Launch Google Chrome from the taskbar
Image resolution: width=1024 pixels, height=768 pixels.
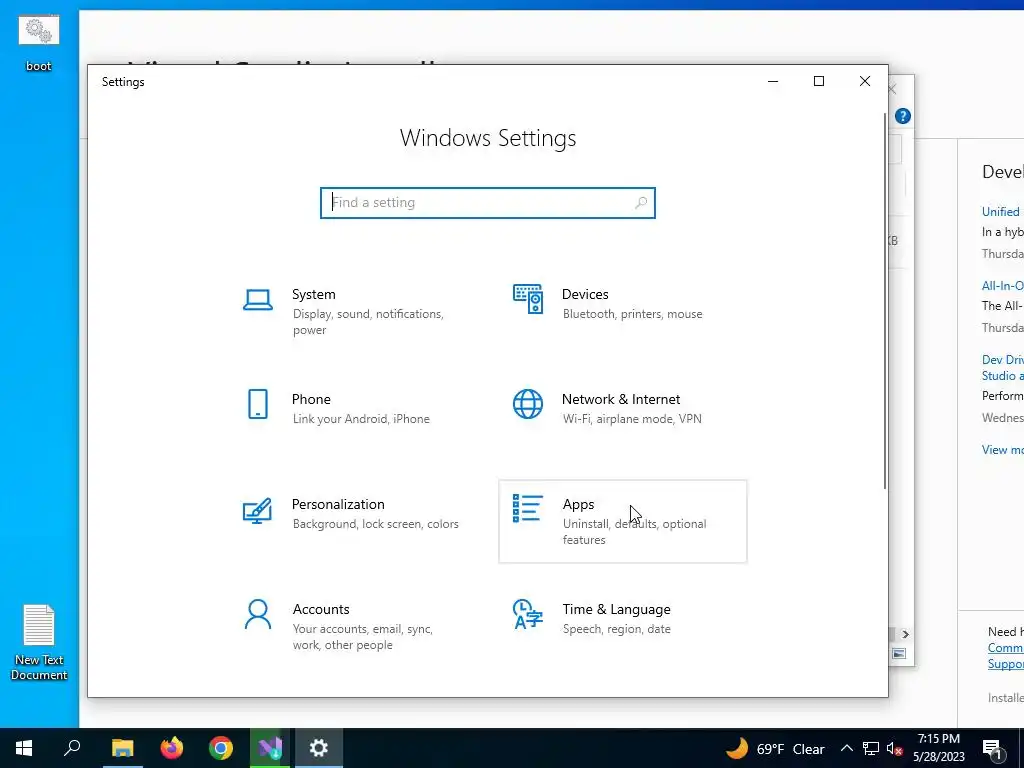coord(221,748)
